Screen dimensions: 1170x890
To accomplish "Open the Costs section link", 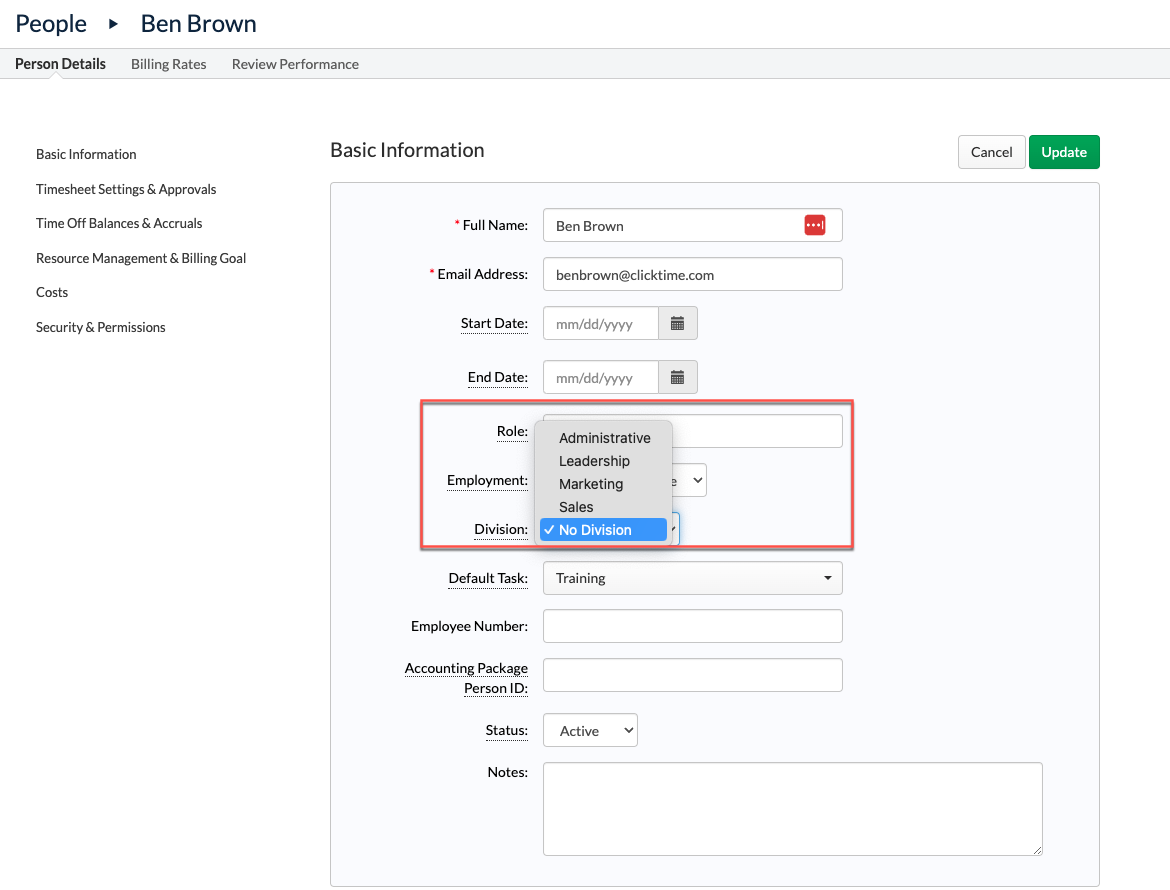I will point(52,292).
